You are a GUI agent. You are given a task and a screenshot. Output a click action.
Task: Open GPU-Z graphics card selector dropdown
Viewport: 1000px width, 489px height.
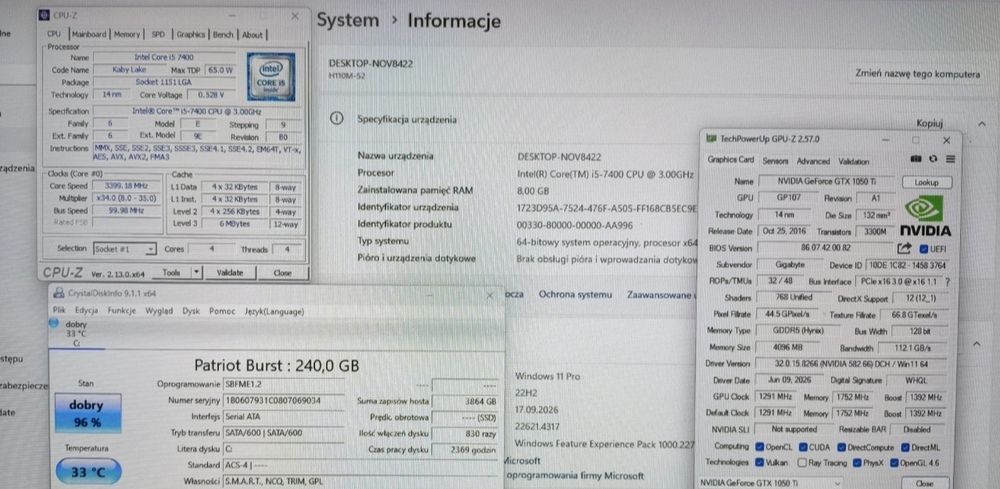[x=770, y=483]
